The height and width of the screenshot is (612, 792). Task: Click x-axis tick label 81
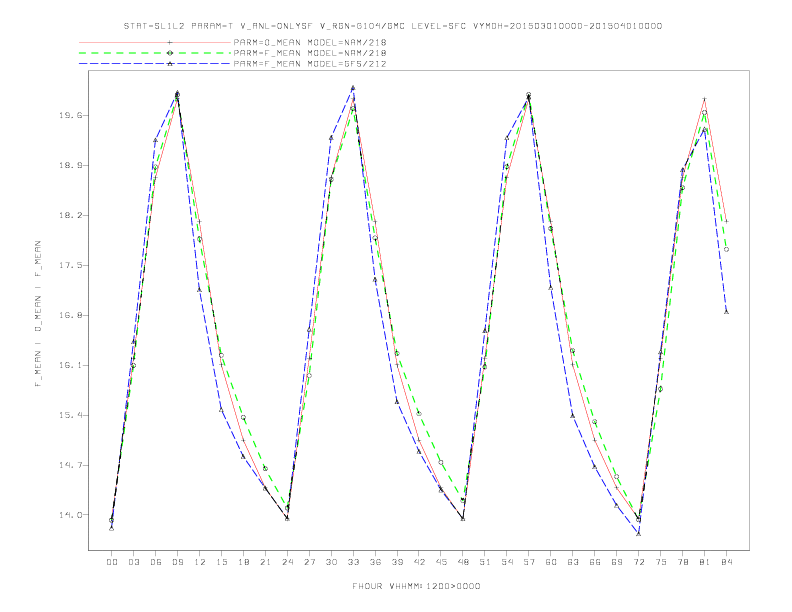tap(705, 562)
